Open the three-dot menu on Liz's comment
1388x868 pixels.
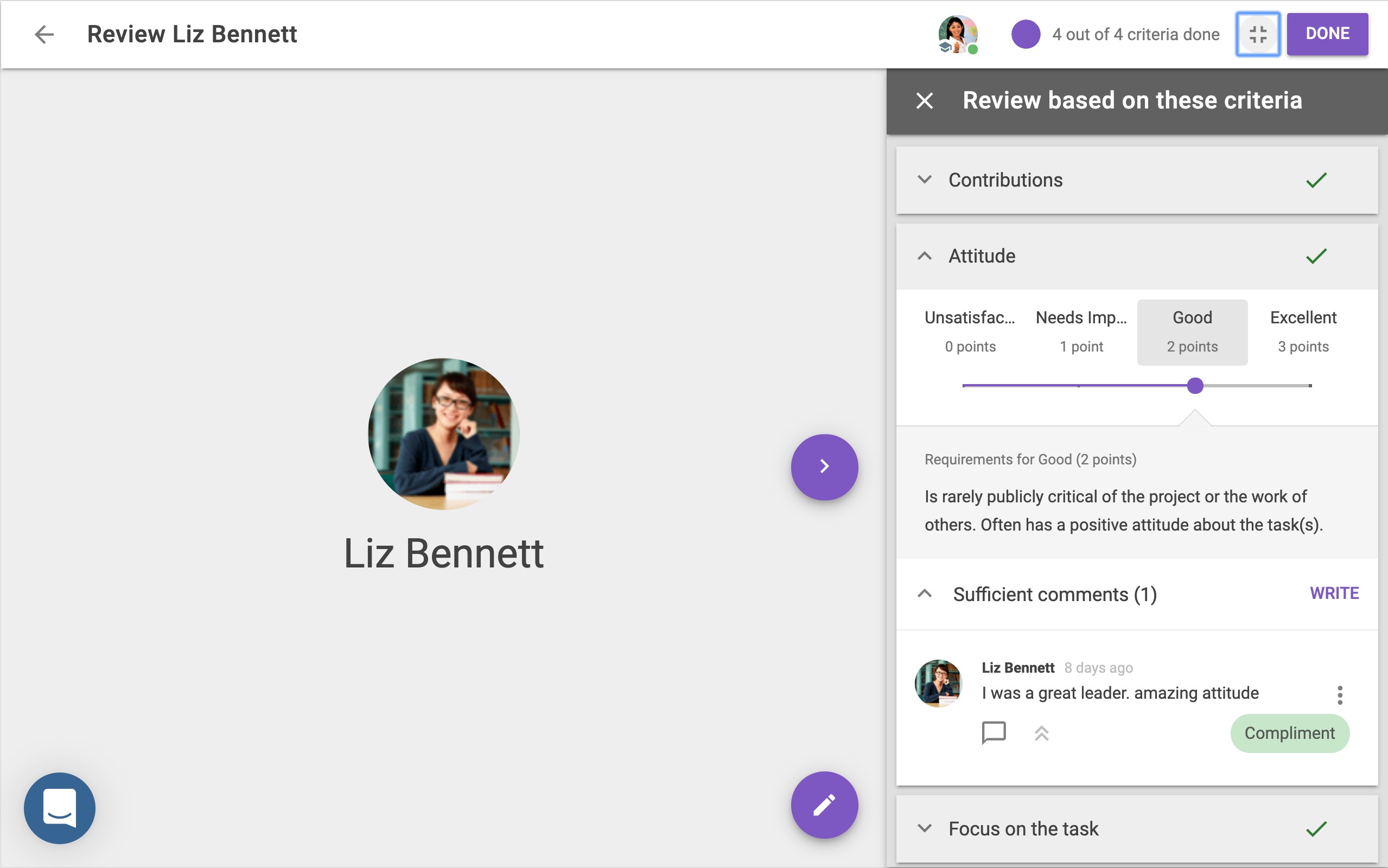click(x=1339, y=694)
